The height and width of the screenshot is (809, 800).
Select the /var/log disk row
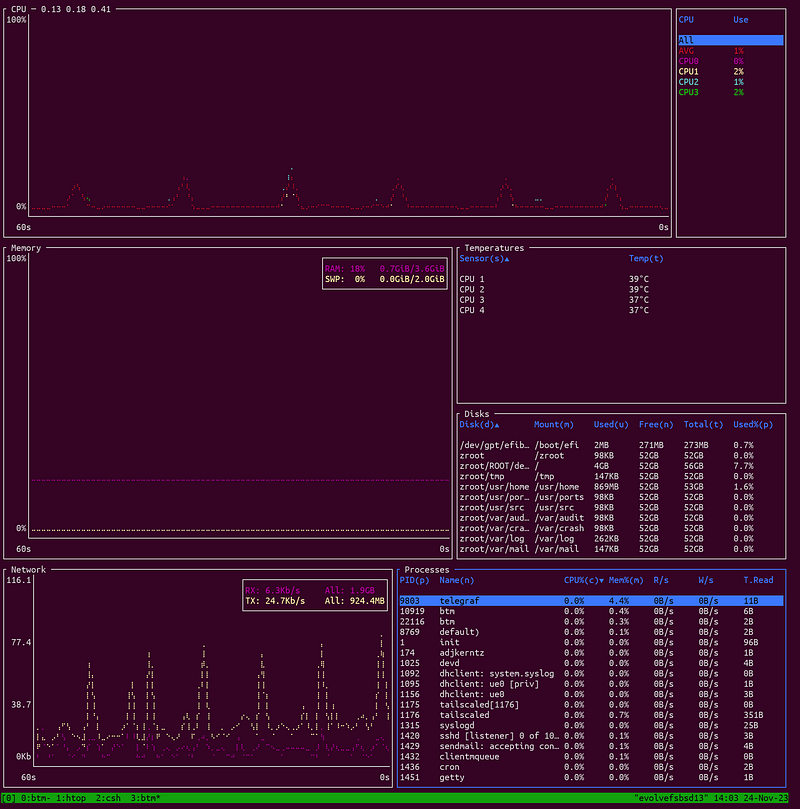coord(621,538)
